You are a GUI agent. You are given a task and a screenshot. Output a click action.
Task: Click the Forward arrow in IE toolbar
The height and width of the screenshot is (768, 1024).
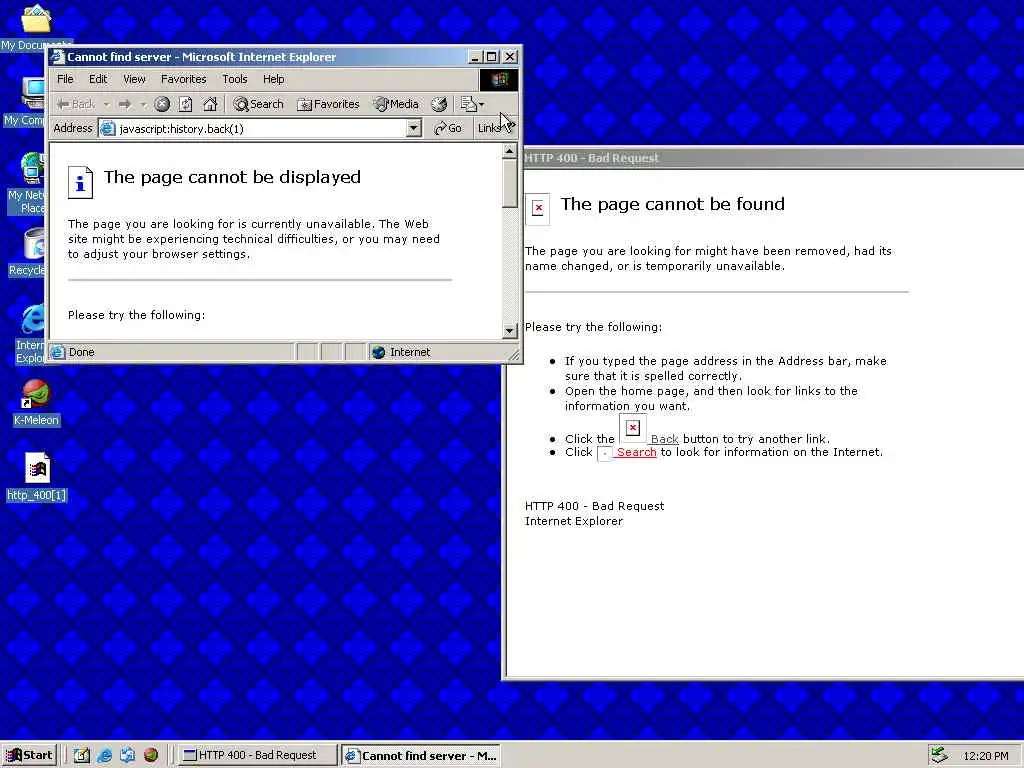[x=125, y=104]
